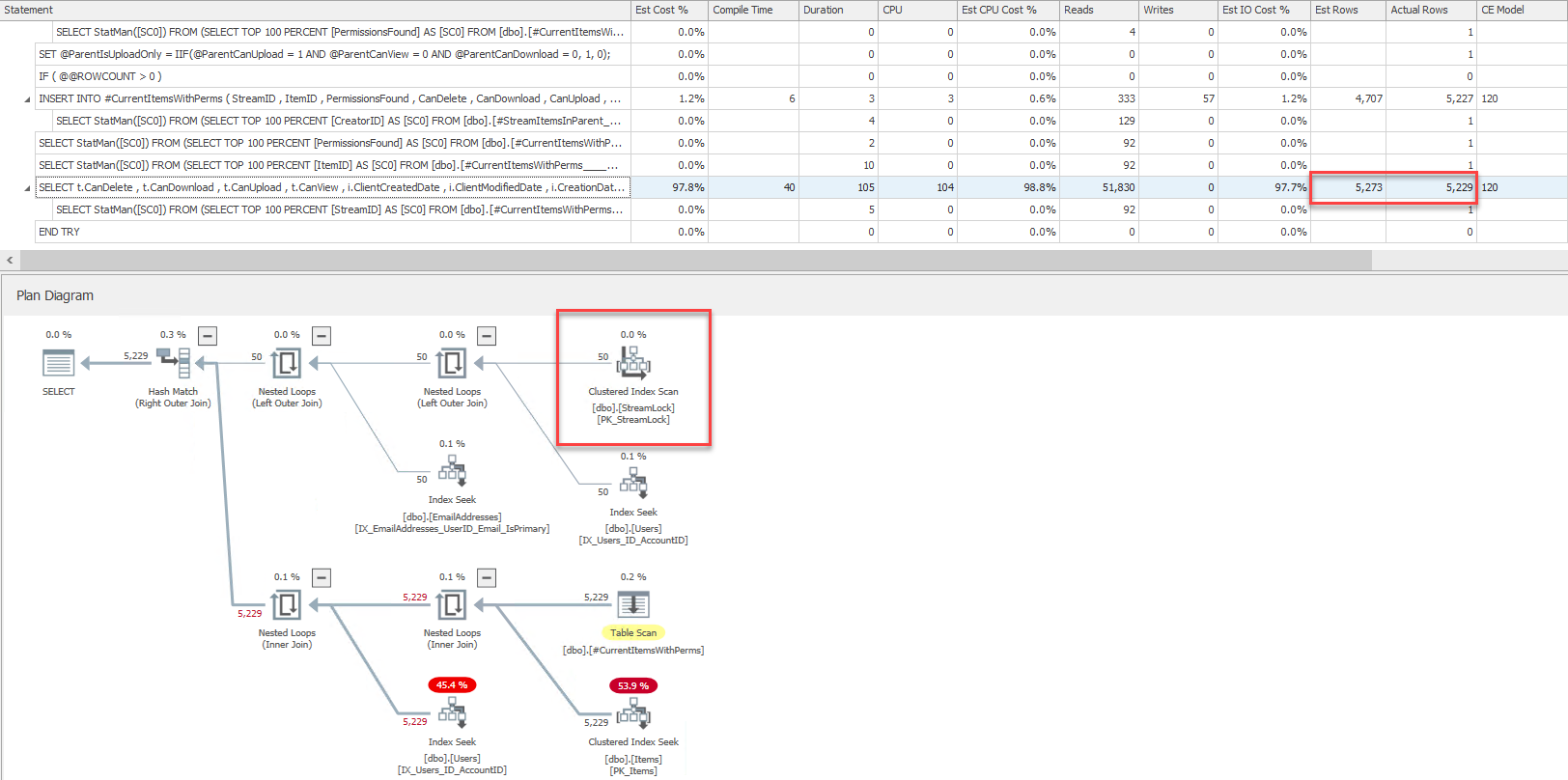Click the Index Seek icon costing 45.4 %
Screen dimensions: 1568x780
pyautogui.click(x=452, y=713)
